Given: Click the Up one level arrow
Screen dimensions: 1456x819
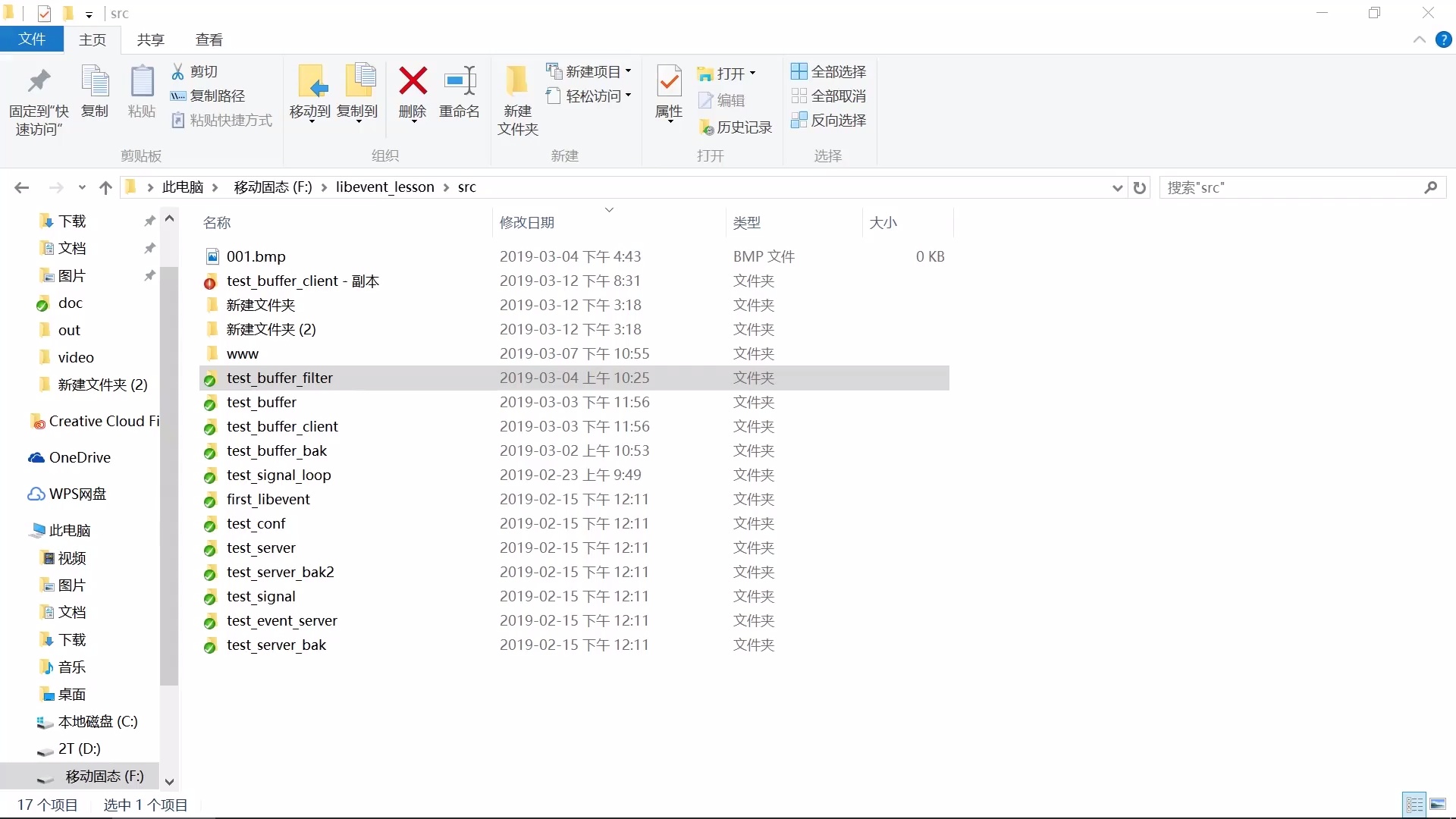Looking at the screenshot, I should tap(105, 187).
